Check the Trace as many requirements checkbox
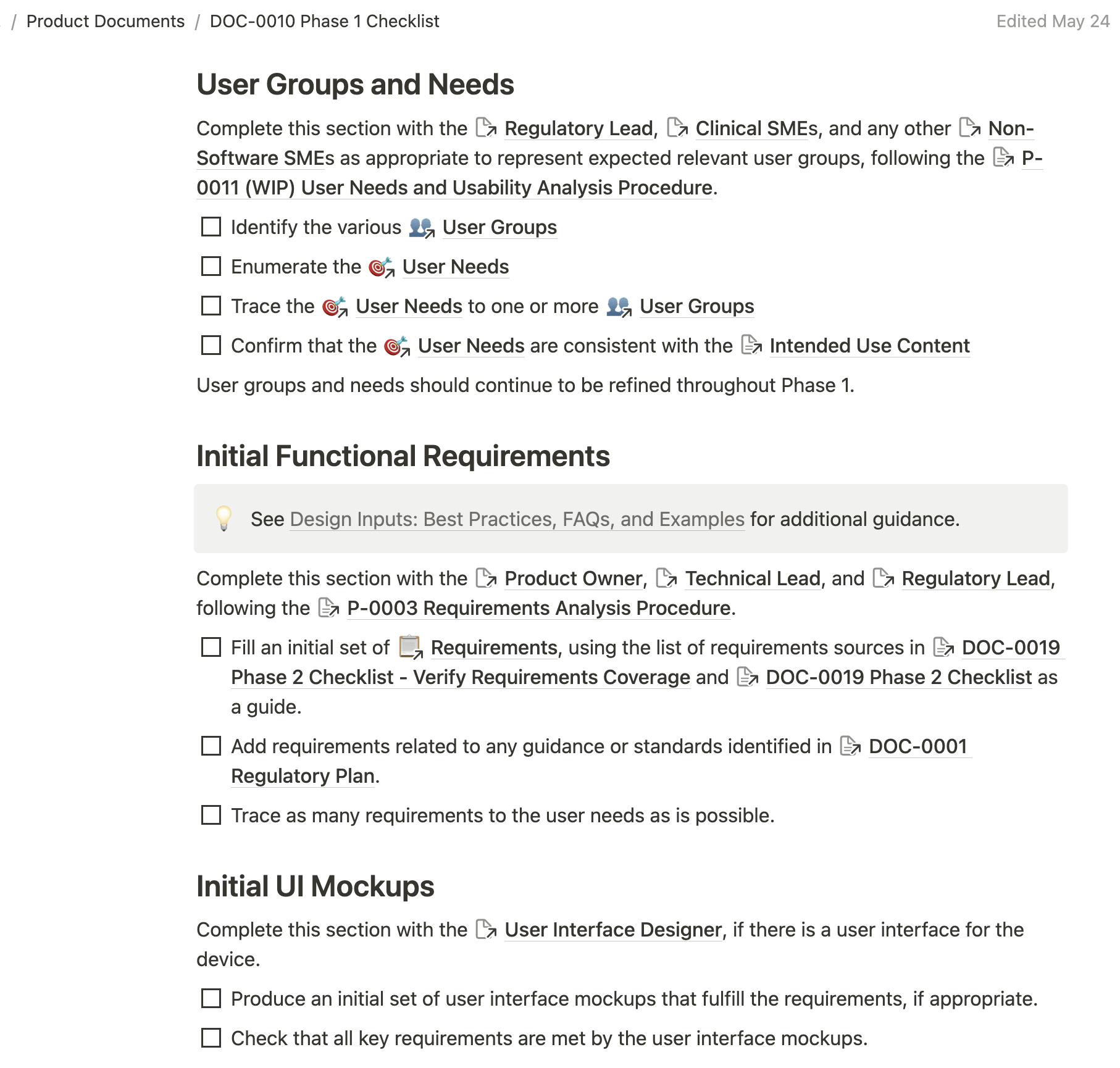The image size is (1120, 1068). tap(211, 815)
